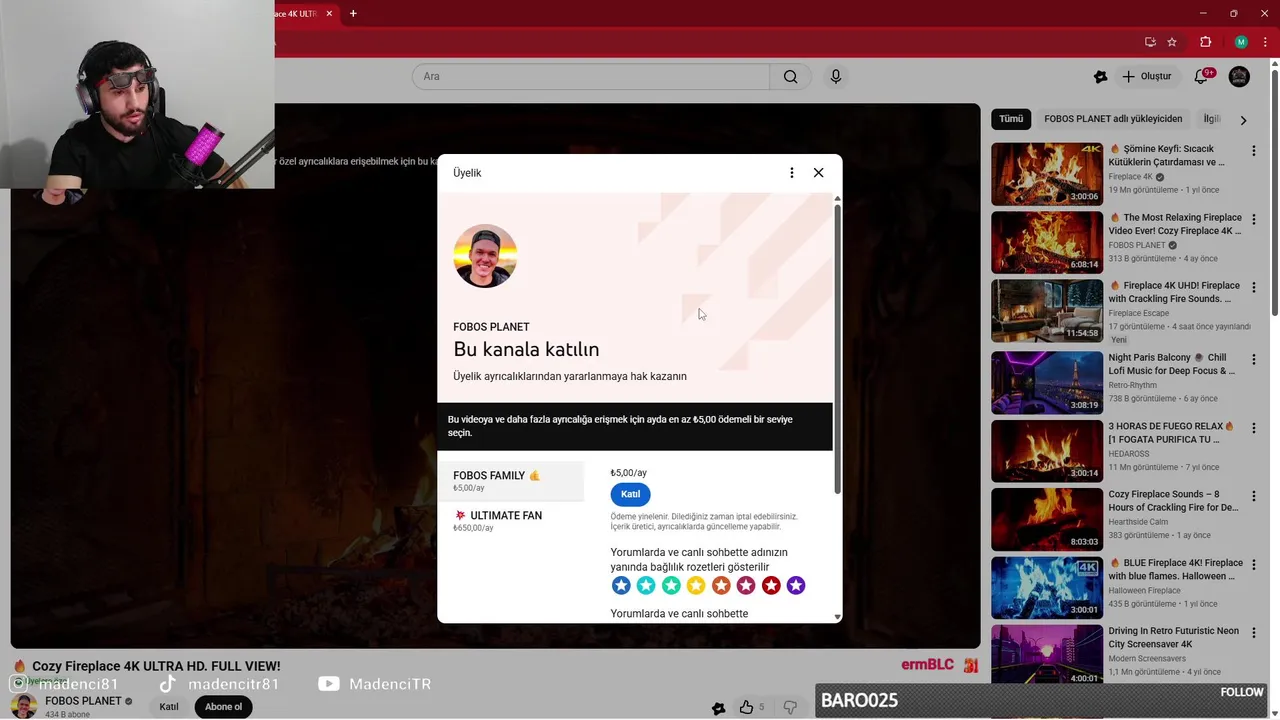Image resolution: width=1280 pixels, height=720 pixels.
Task: Open 'The Most Relaxing Fireplace' video thumbnail
Action: point(1047,242)
